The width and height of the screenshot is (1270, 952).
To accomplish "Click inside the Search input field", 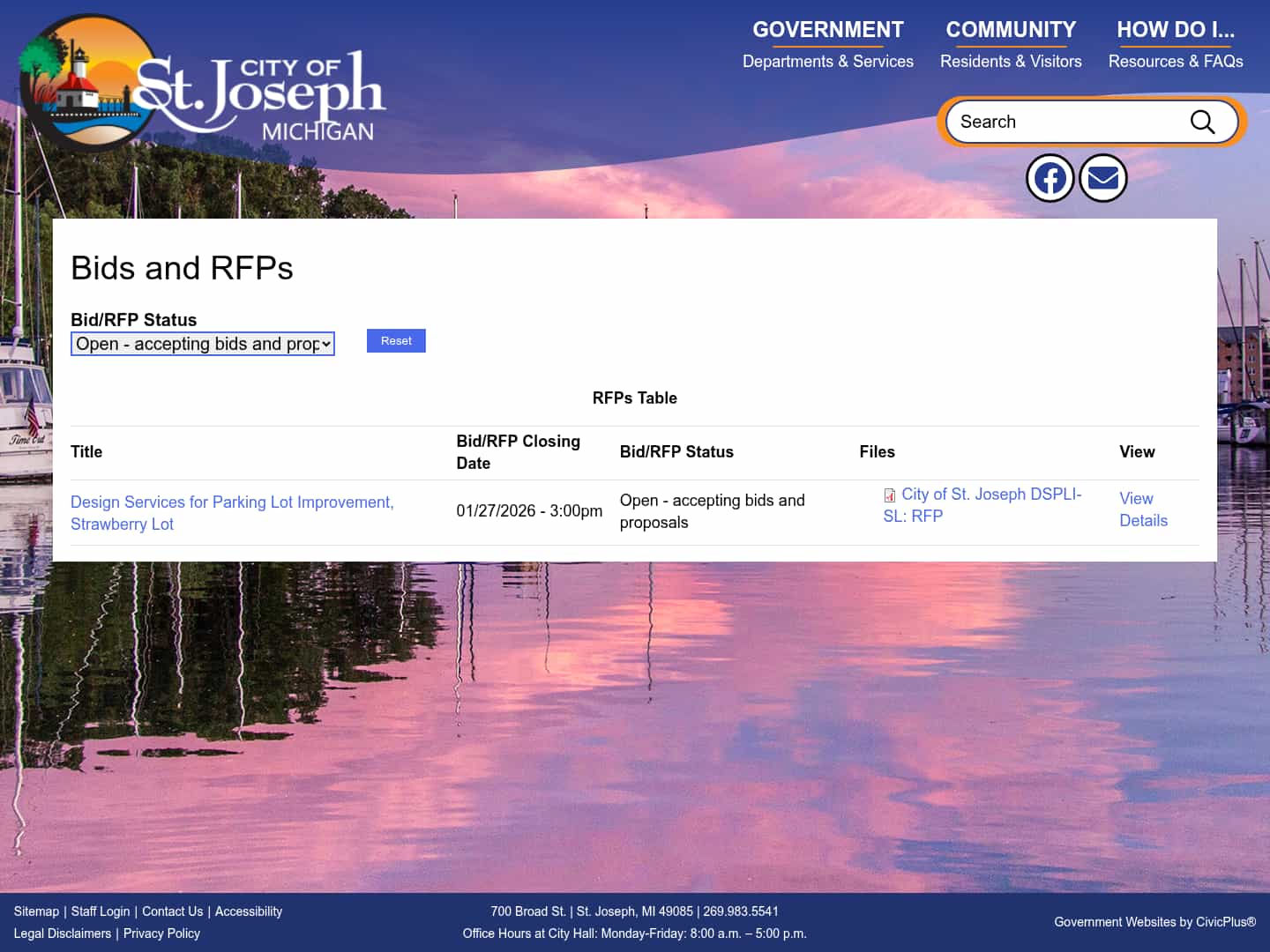I will point(1058,122).
